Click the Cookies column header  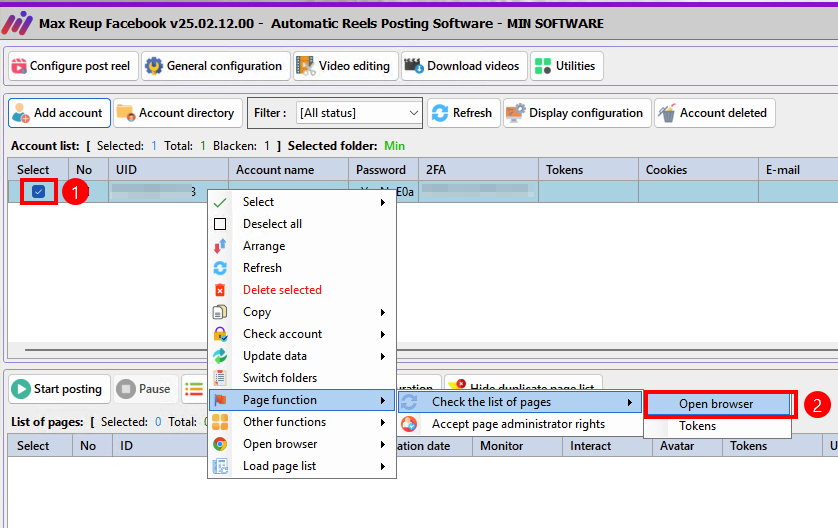[699, 170]
